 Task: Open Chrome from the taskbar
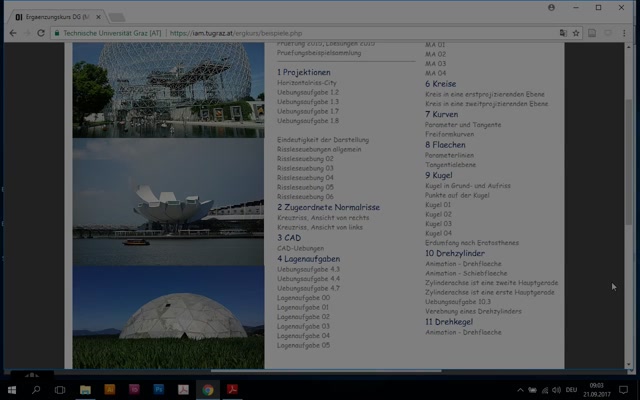click(x=207, y=389)
